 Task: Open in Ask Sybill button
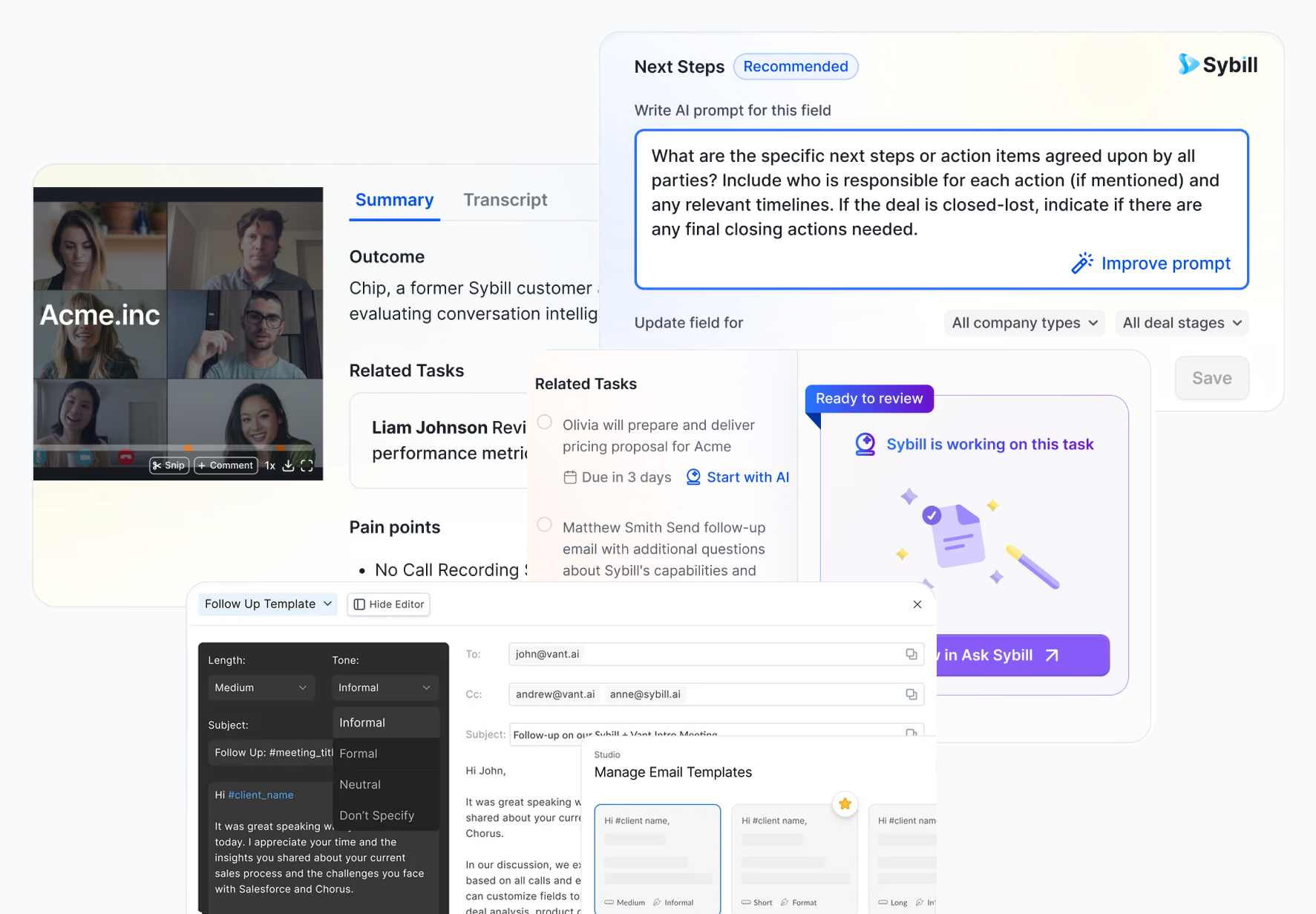pos(1023,655)
